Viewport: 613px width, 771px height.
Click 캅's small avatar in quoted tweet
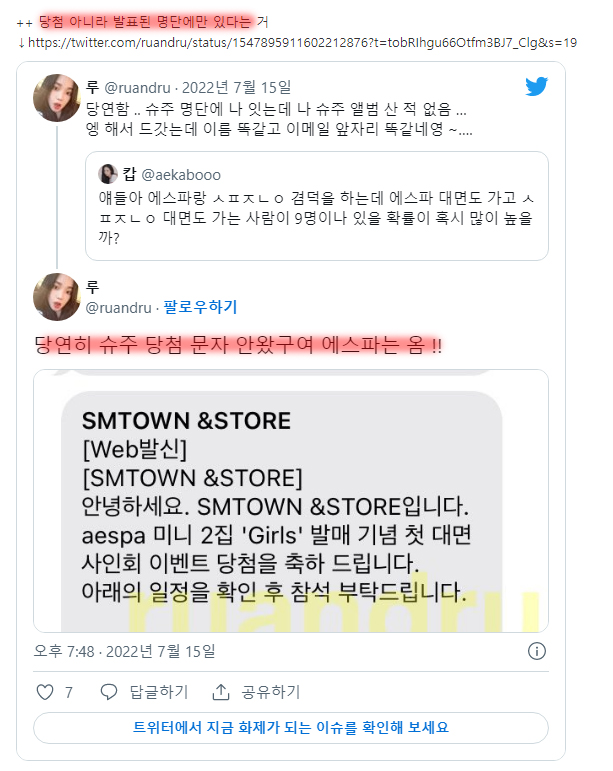pos(108,174)
